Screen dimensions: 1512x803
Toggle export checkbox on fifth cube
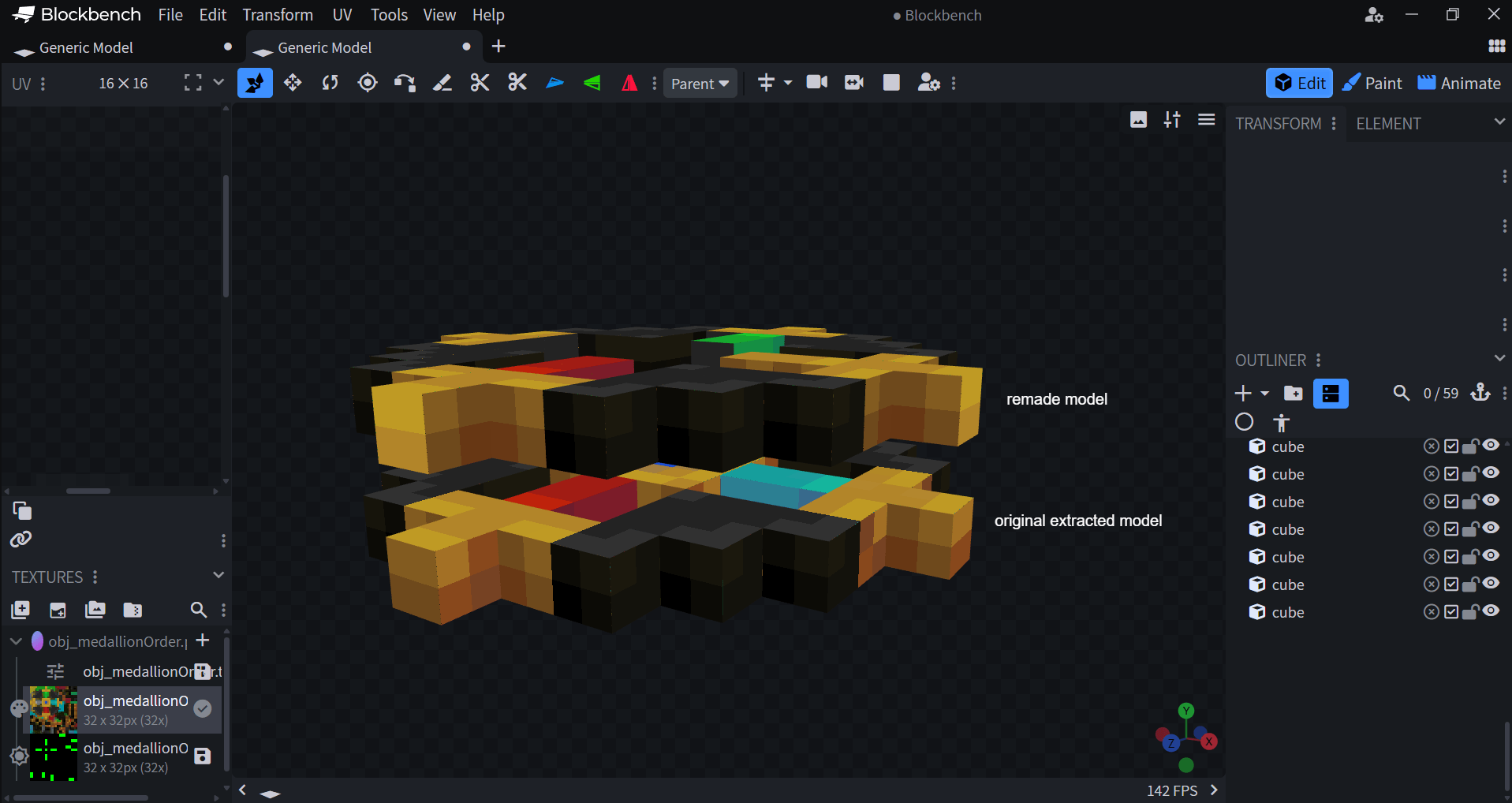1451,557
